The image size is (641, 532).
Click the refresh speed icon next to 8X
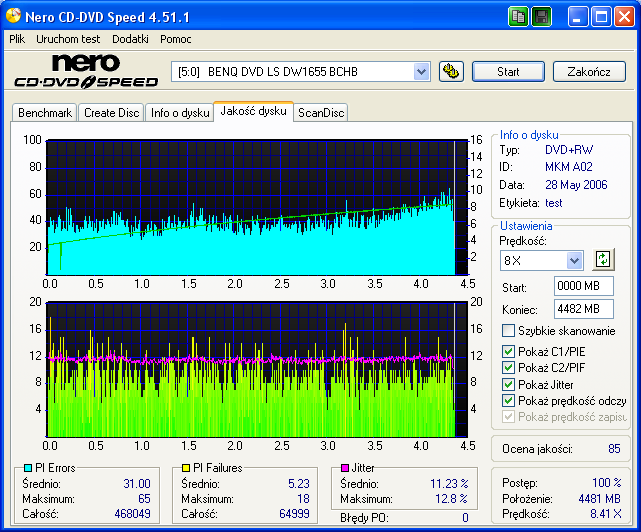[603, 259]
